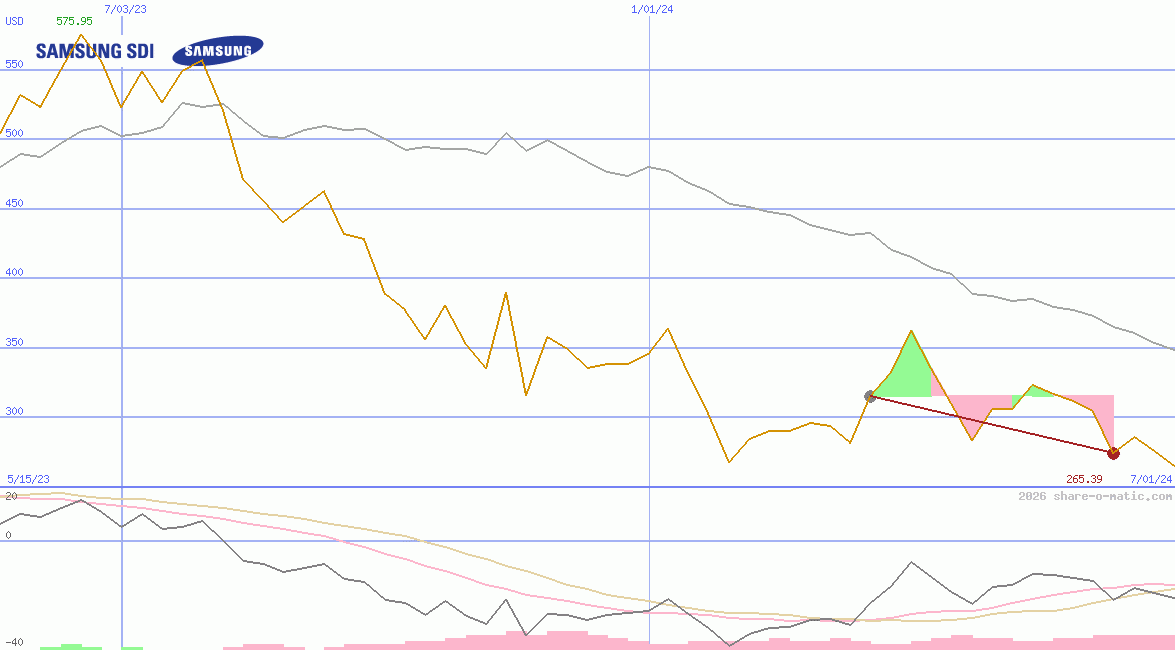This screenshot has height=650, width=1175.
Task: Click the dark red trend line
Action: coord(991,424)
